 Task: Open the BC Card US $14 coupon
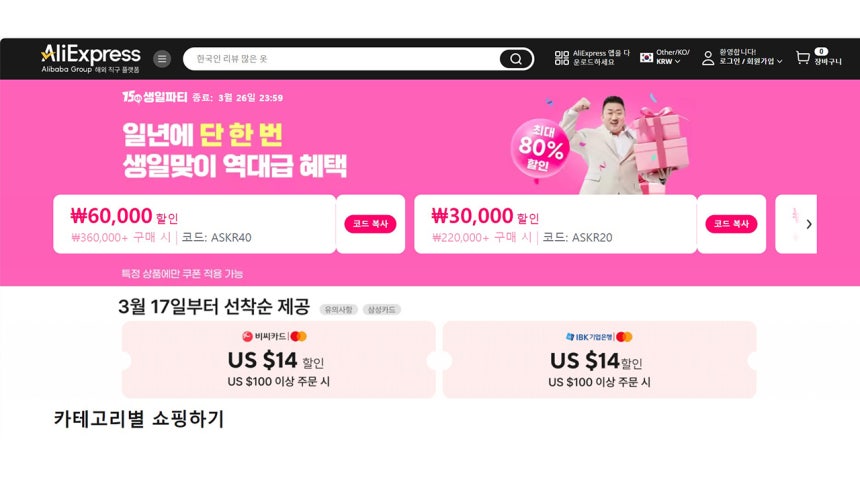[x=279, y=359]
